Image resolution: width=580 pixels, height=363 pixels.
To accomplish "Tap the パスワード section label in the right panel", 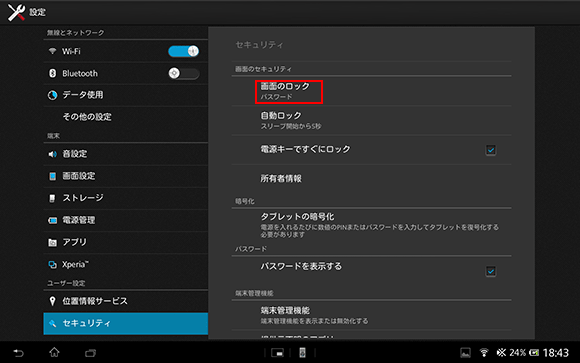I will click(x=251, y=249).
